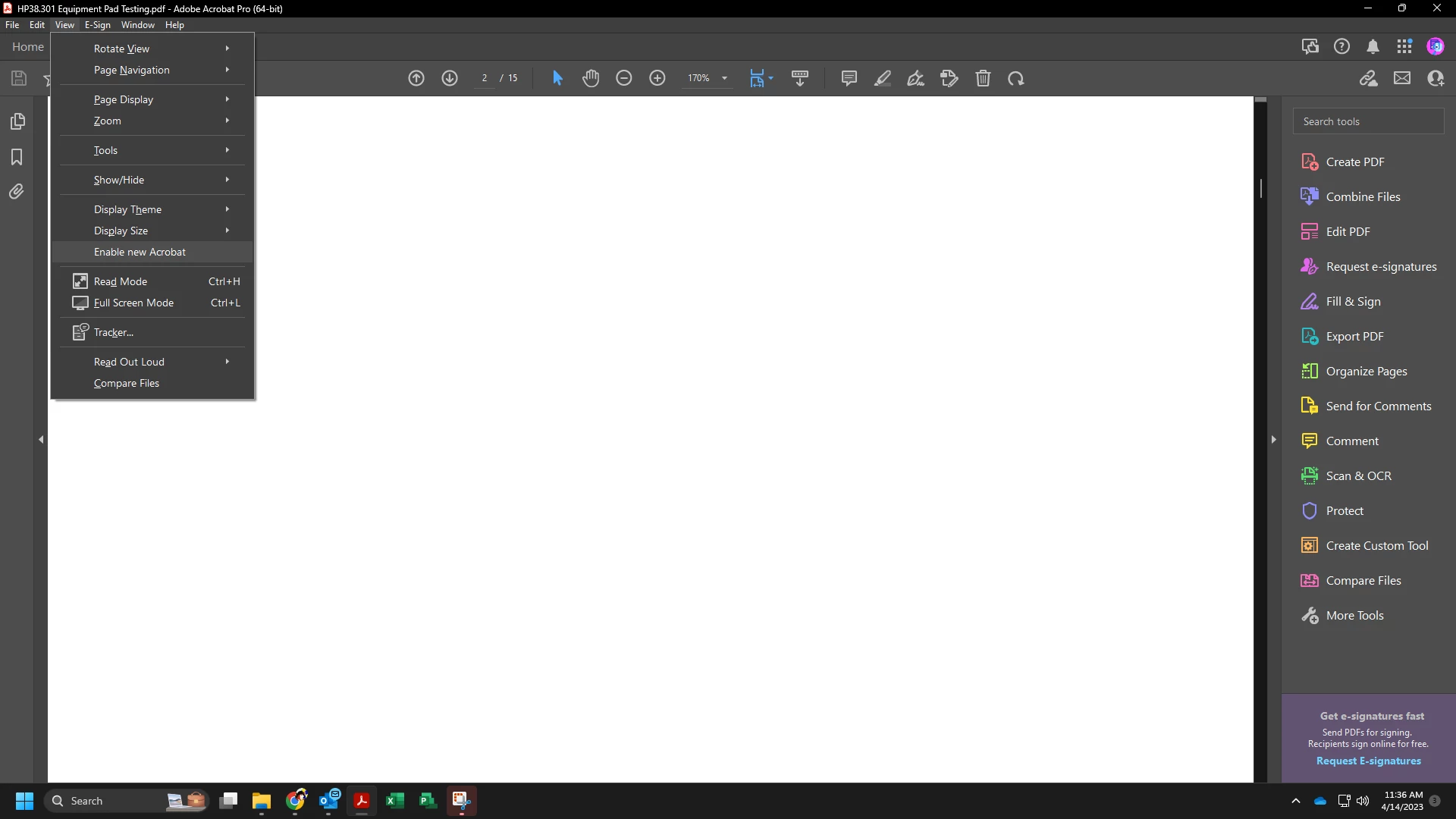The image size is (1456, 819).
Task: Select the highlight text pen tool
Action: pyautogui.click(x=882, y=78)
